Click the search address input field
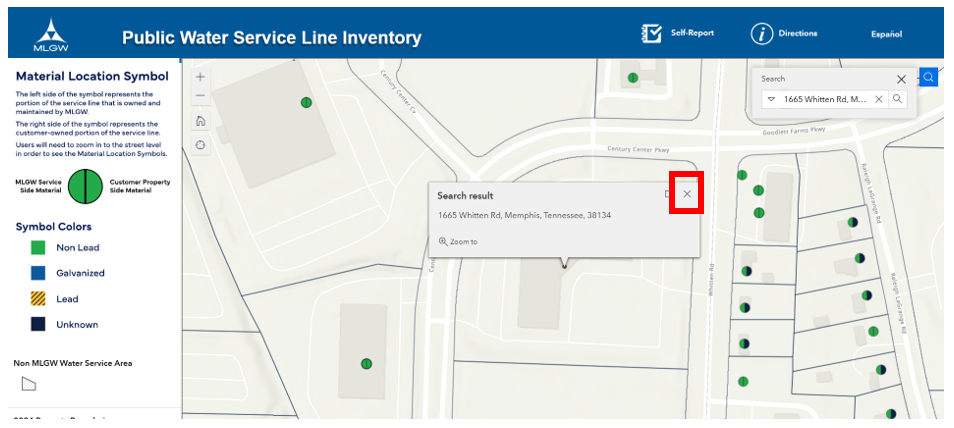This screenshot has height=428, width=954. (826, 99)
